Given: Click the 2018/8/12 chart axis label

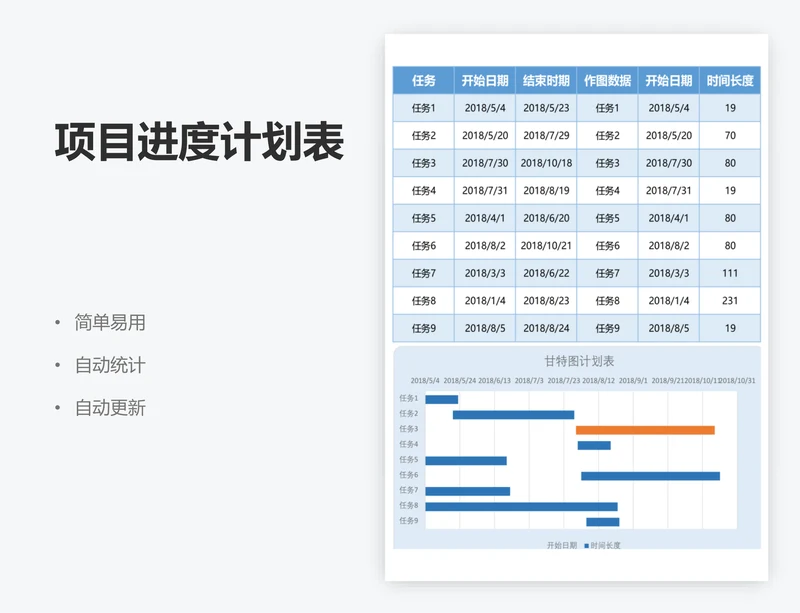Looking at the screenshot, I should click(598, 381).
